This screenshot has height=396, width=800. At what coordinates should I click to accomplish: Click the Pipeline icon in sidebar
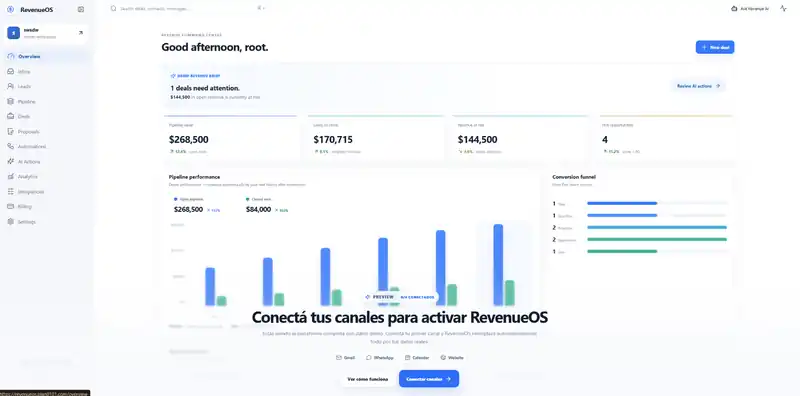click(11, 102)
